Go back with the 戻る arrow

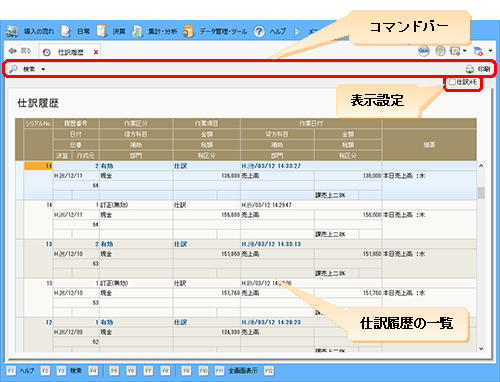(19, 51)
